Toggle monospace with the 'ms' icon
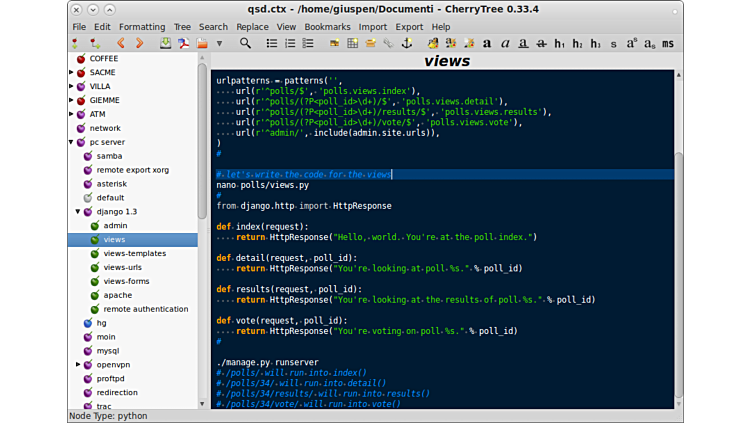This screenshot has width=752, height=423. 667,44
